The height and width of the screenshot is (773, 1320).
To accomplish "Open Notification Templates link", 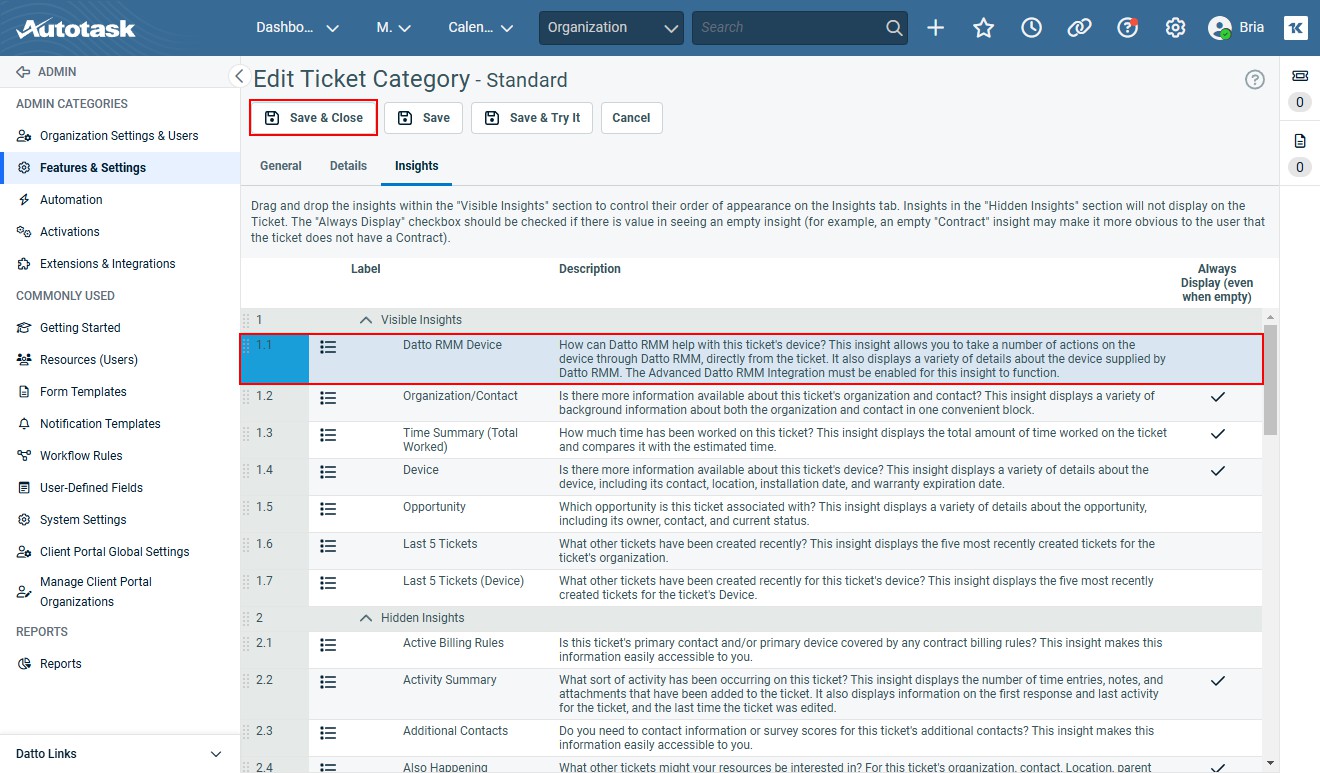I will click(100, 424).
